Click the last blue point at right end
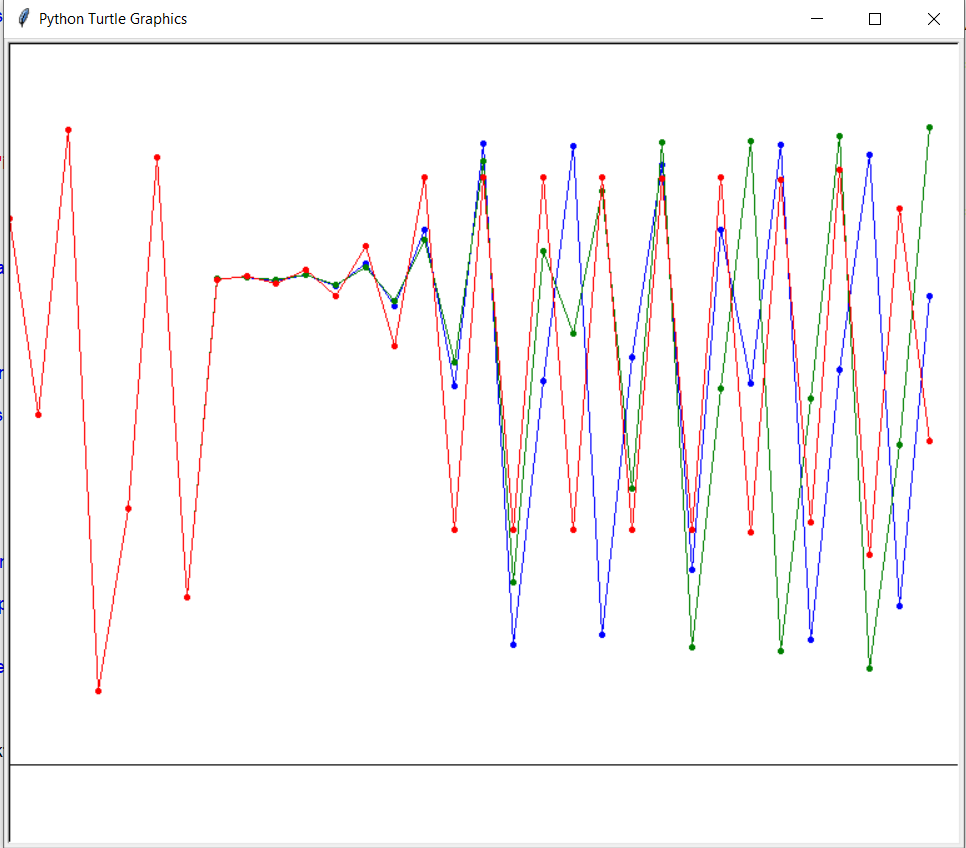The image size is (966, 848). pos(930,296)
